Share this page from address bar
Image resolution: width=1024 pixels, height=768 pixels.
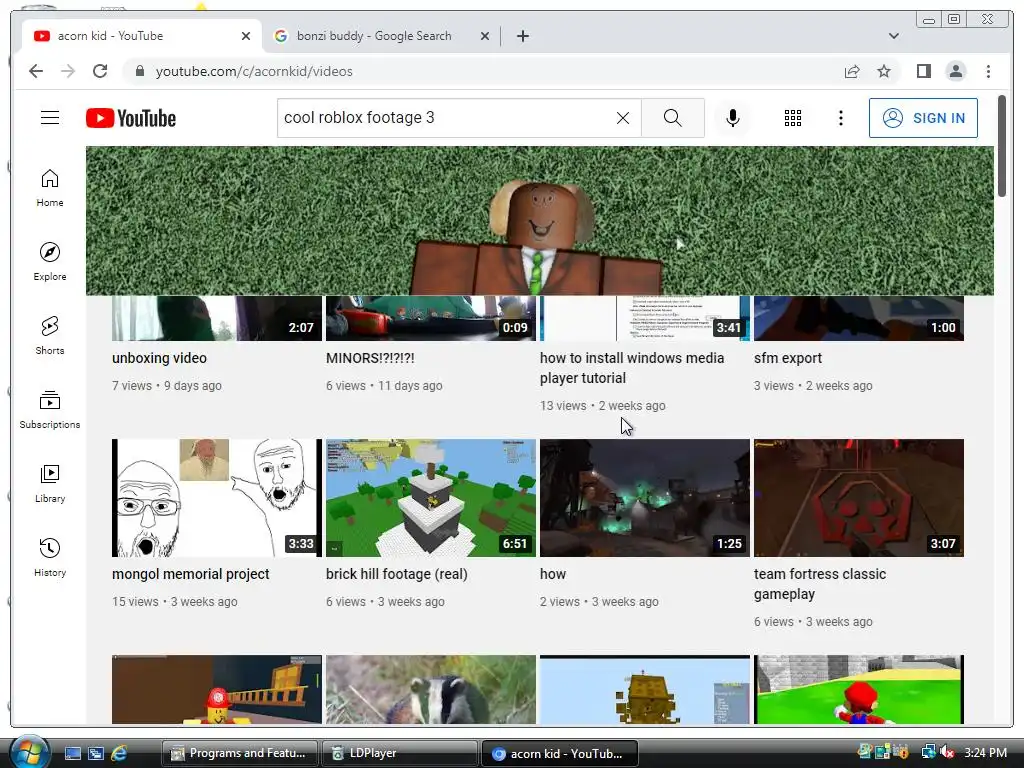click(852, 71)
